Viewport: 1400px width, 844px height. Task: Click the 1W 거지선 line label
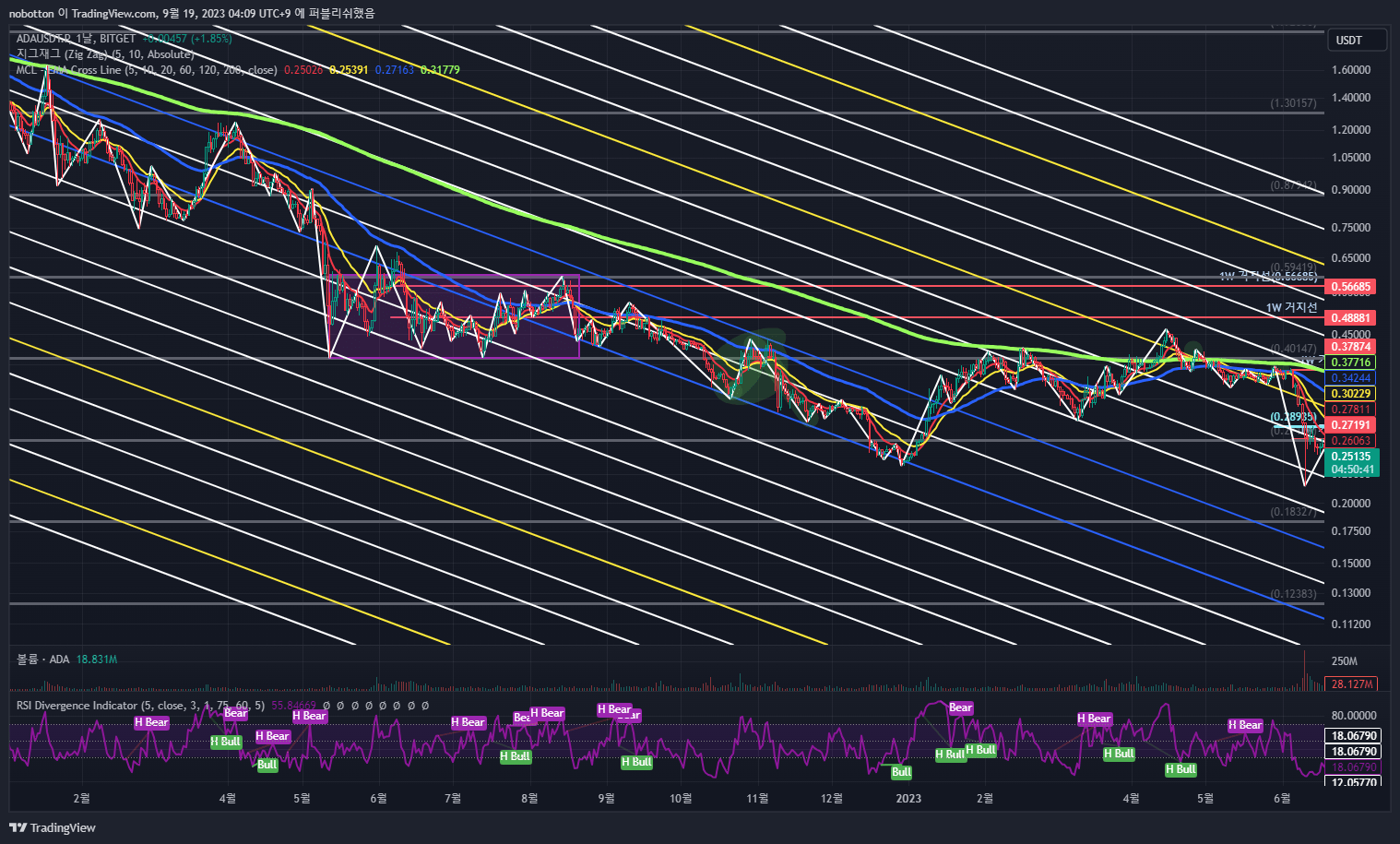[x=1291, y=308]
